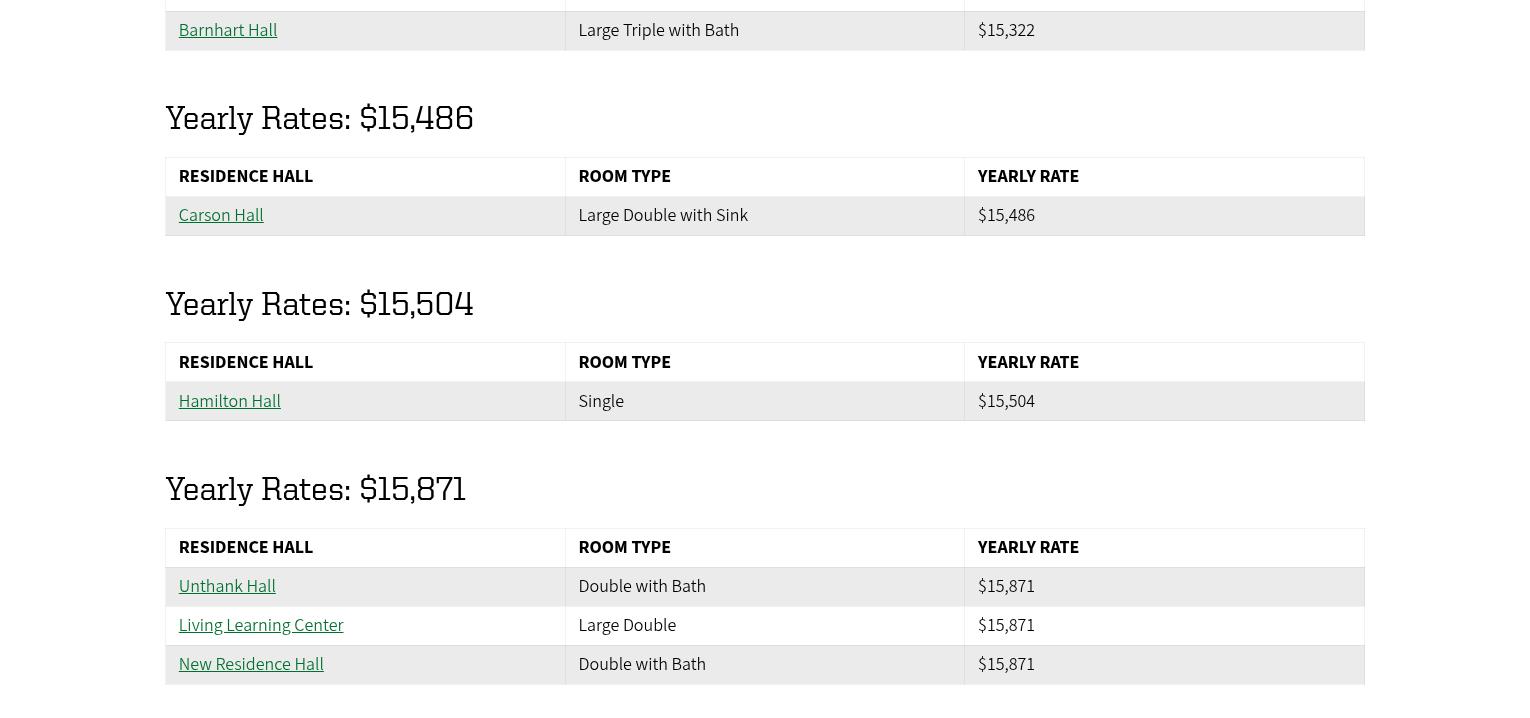Open the Living Learning Center link
This screenshot has width=1530, height=718.
[x=261, y=626]
